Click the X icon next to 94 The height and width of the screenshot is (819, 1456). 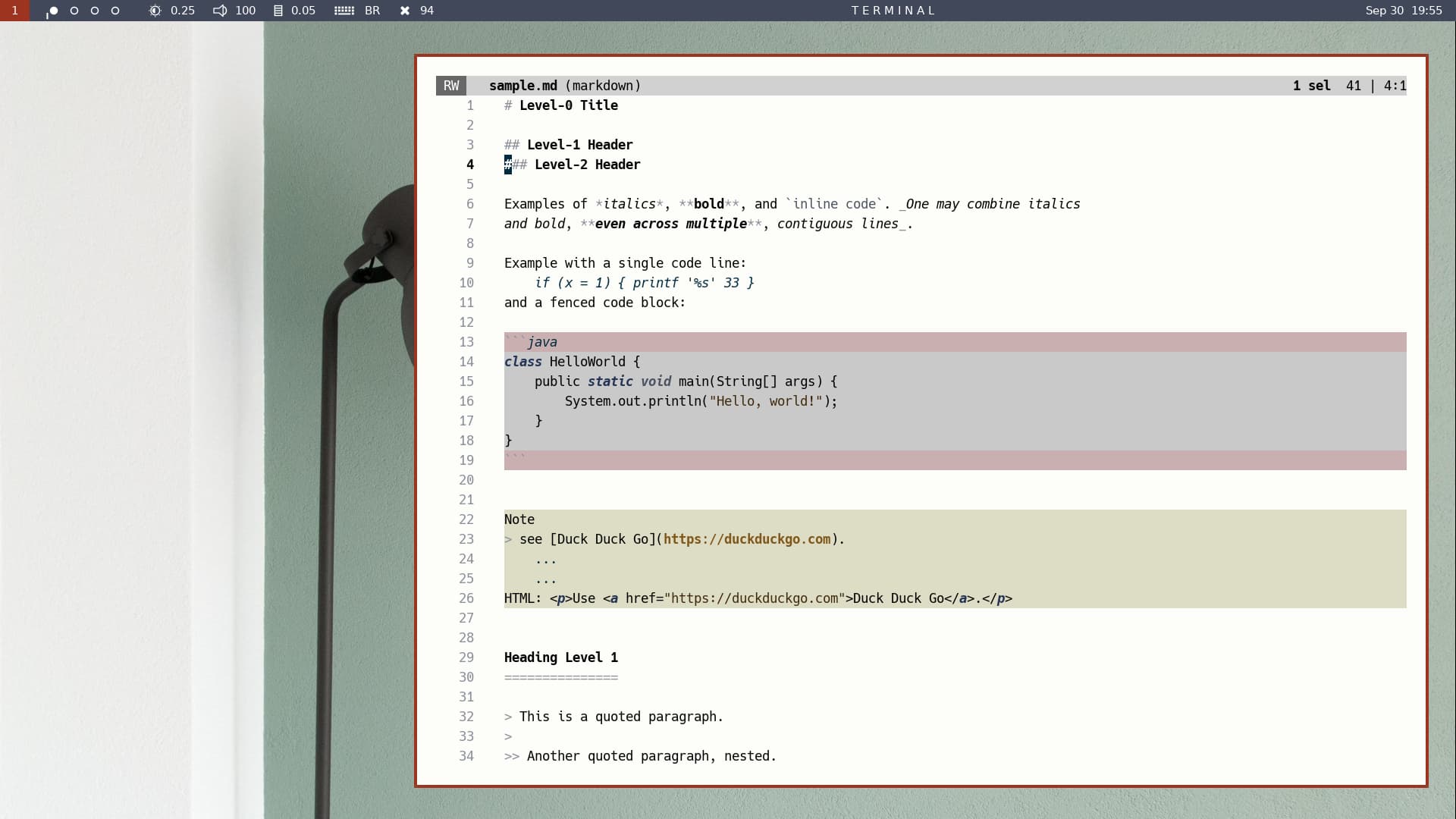(x=405, y=11)
